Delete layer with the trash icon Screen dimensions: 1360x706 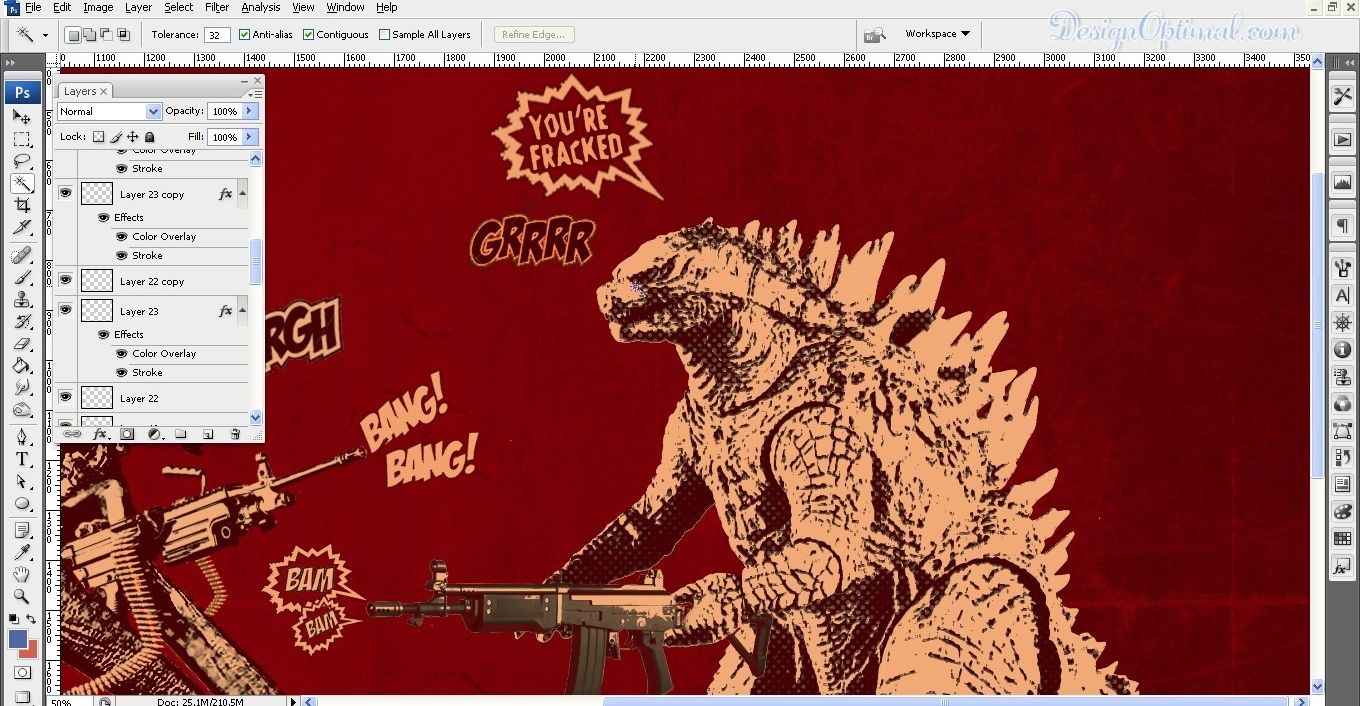[x=235, y=434]
